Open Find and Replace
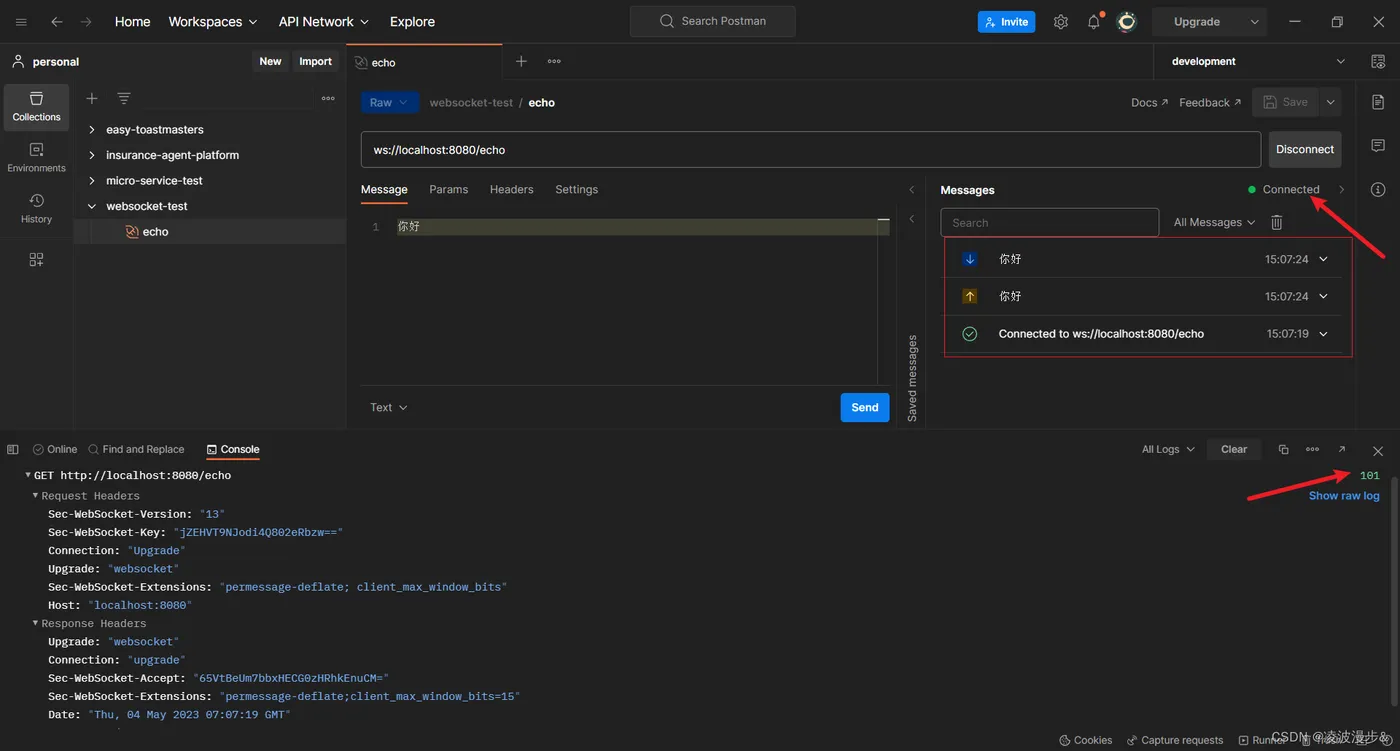 coord(136,450)
